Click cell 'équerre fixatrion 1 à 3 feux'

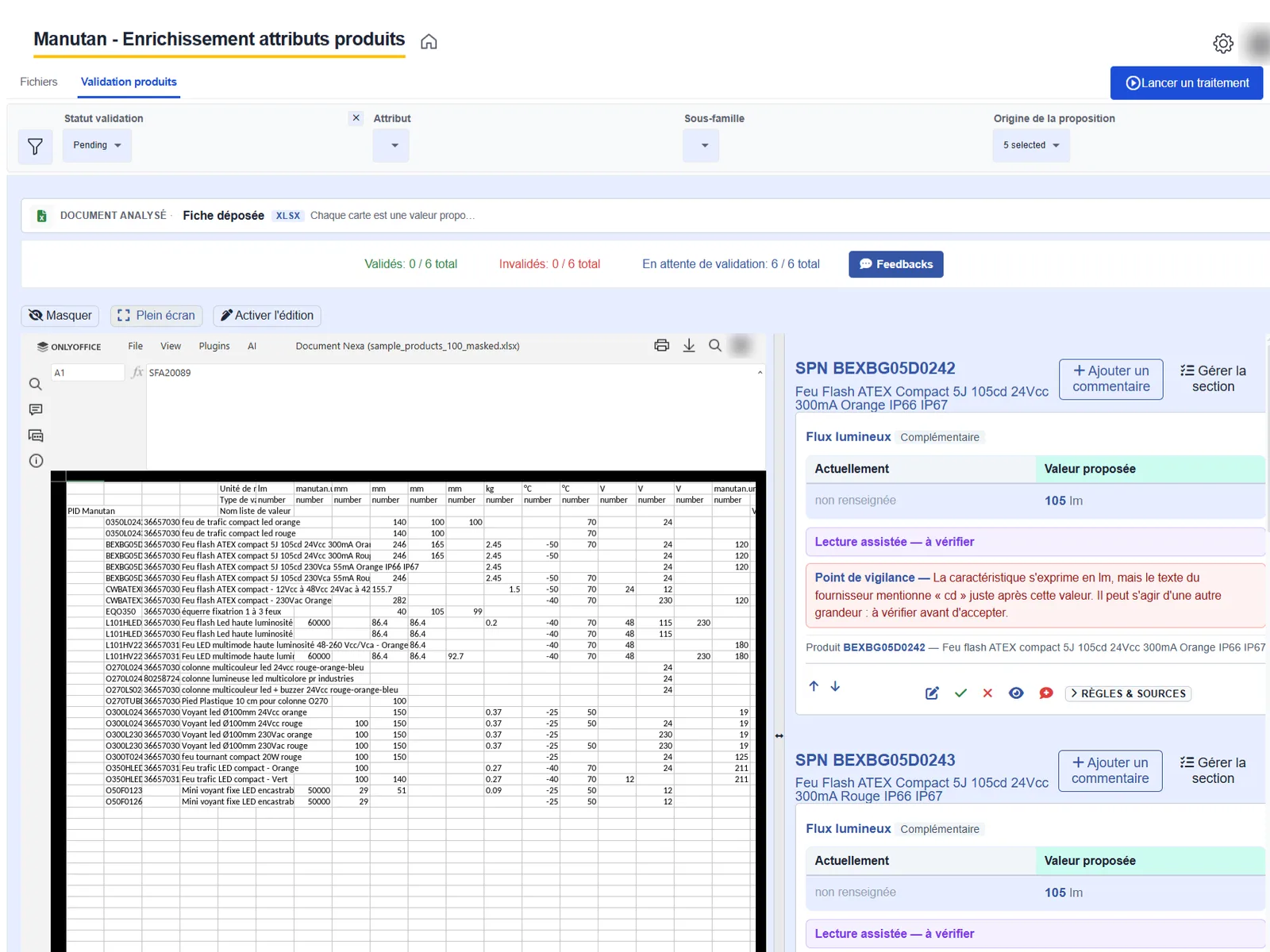(232, 612)
